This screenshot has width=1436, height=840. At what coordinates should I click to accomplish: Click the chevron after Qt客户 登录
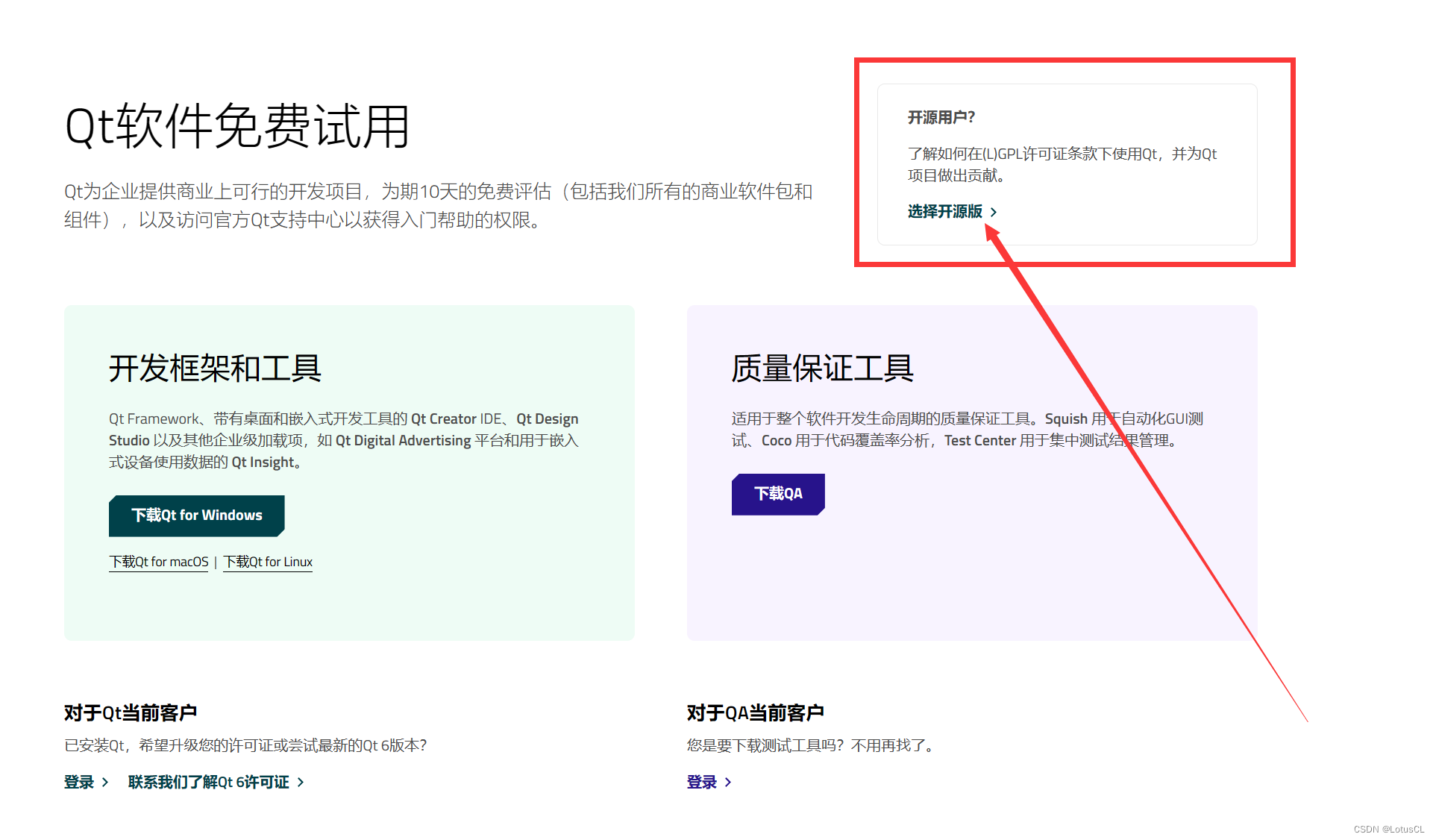click(104, 781)
